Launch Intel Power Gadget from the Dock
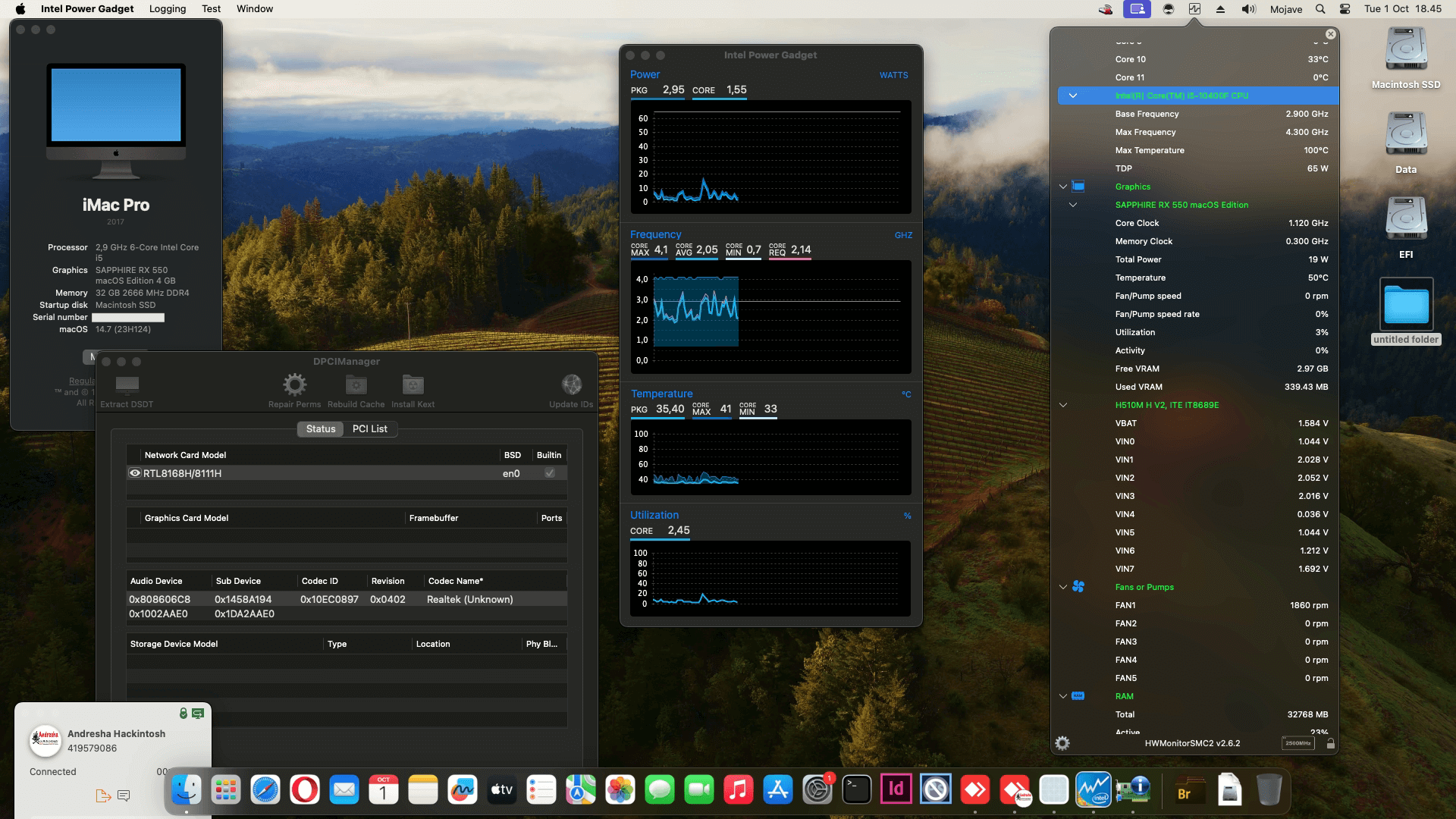The image size is (1456, 819). (x=1093, y=790)
